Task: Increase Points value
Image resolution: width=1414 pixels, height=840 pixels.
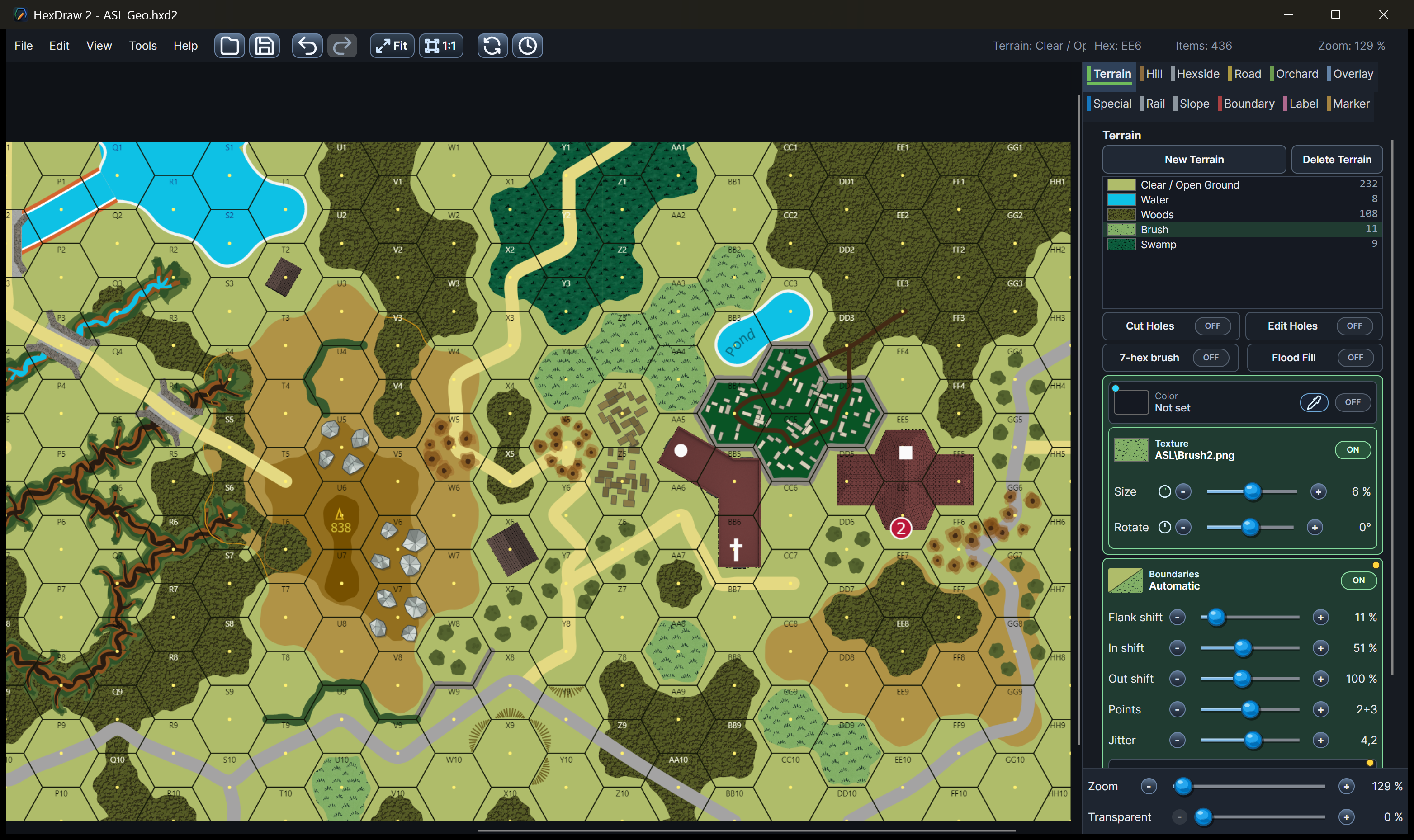Action: click(x=1320, y=709)
